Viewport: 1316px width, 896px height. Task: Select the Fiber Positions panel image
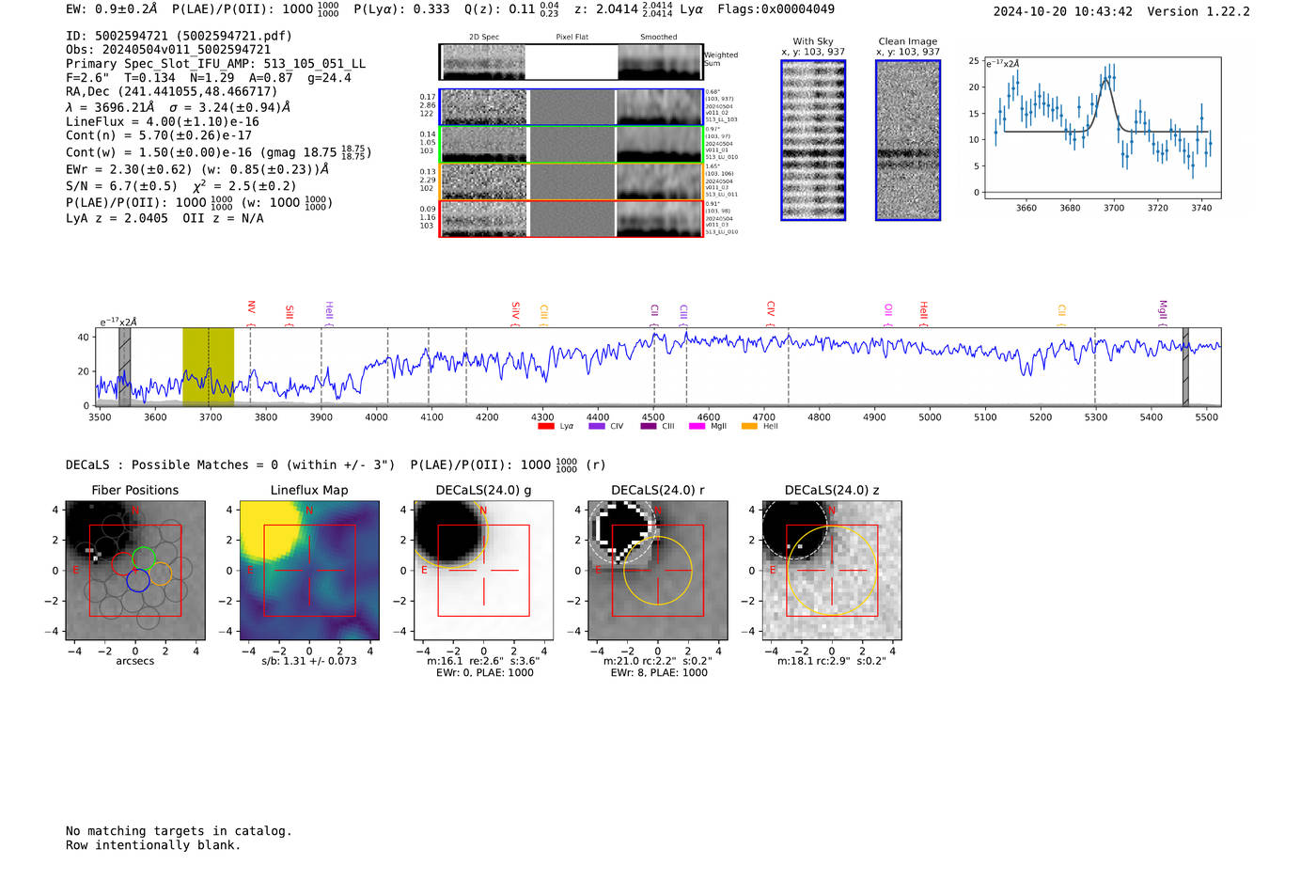click(x=134, y=570)
